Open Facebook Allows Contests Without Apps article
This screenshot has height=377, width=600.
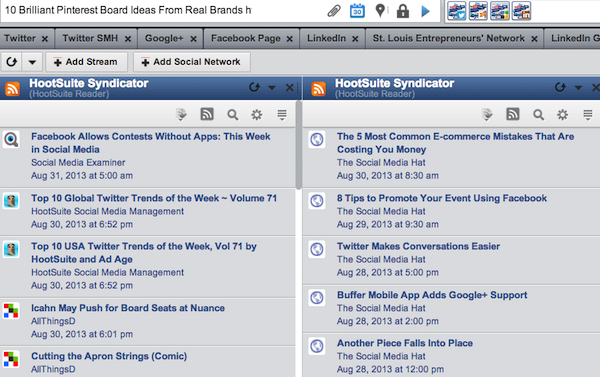(151, 143)
